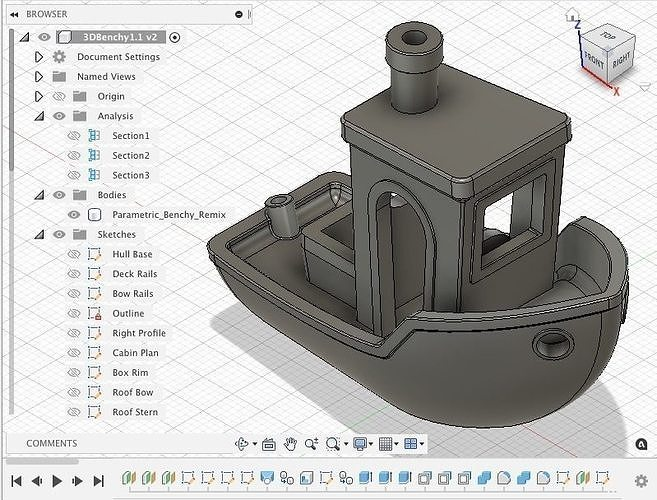Click the ViewCube home icon
657x500 pixels.
pos(572,16)
